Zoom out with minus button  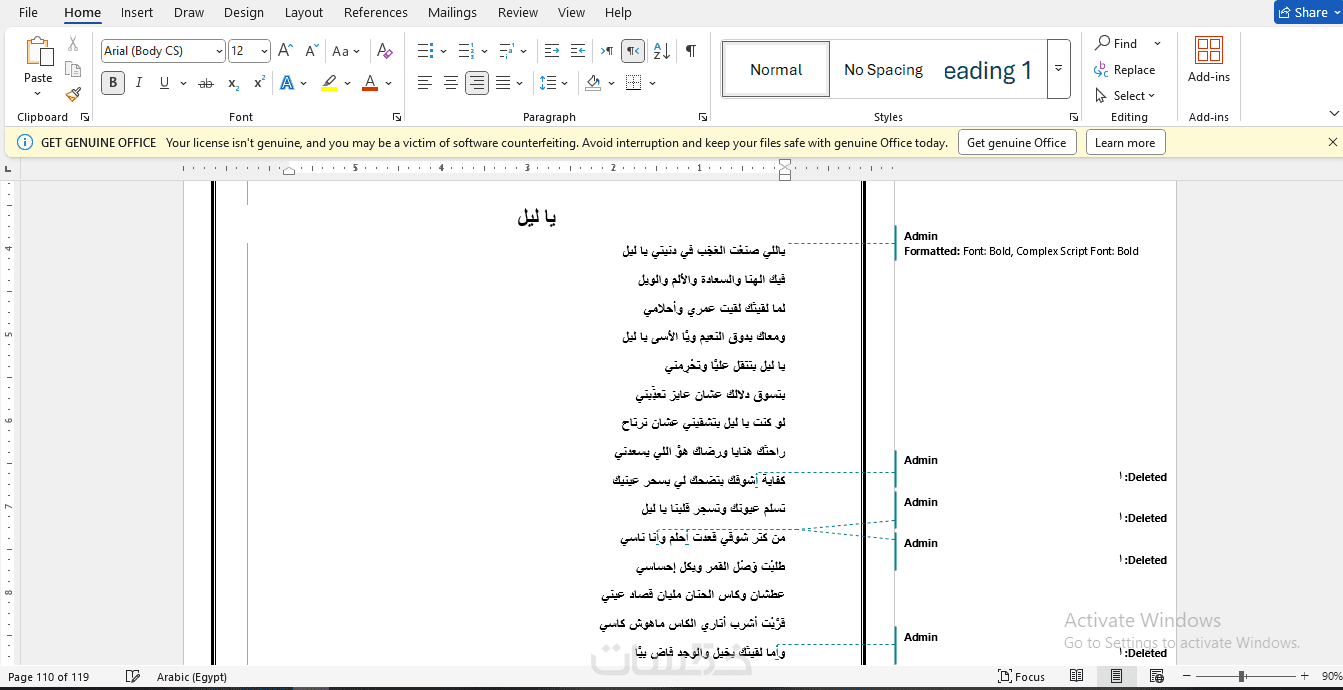click(1186, 677)
